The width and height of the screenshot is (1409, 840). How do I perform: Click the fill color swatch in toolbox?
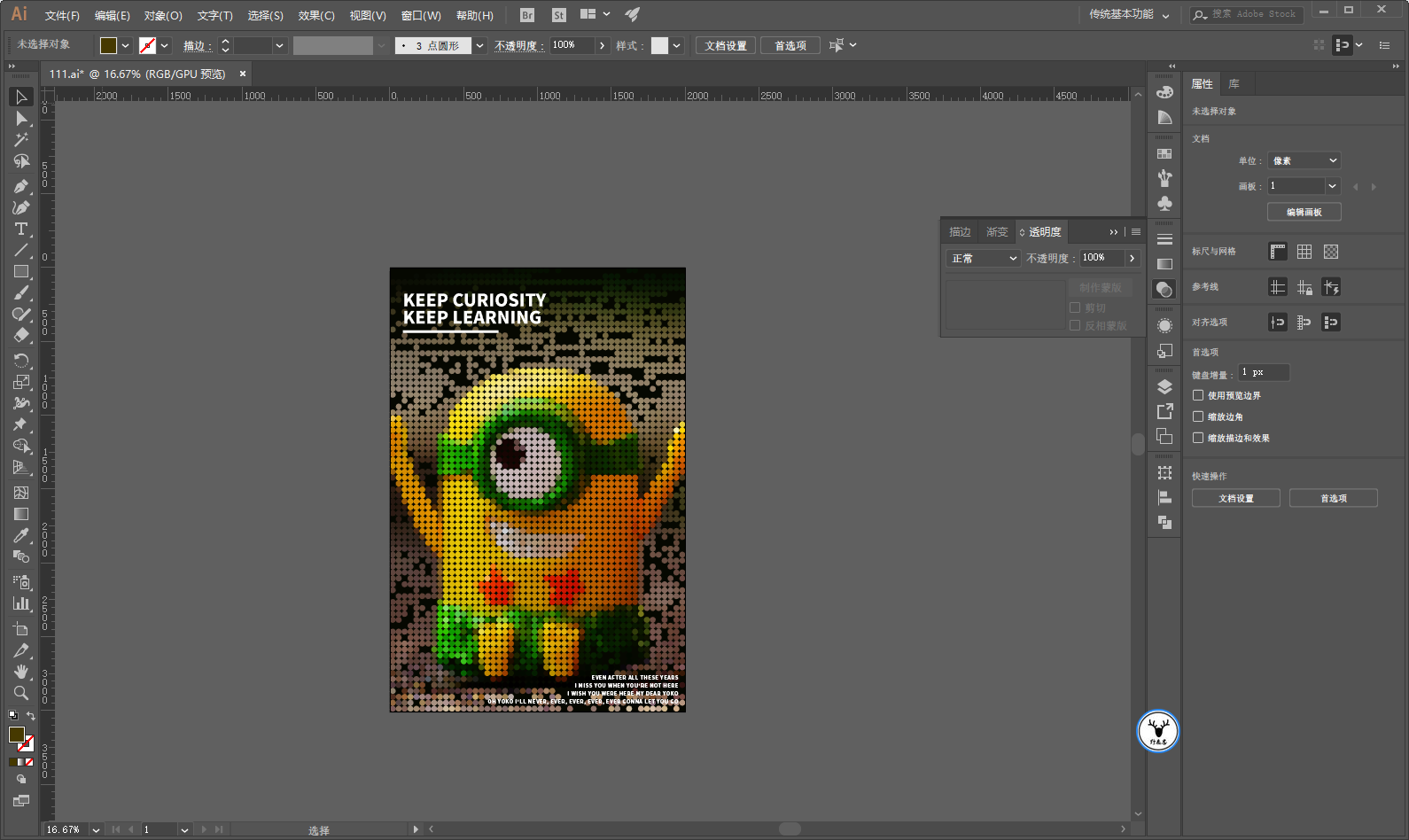click(x=16, y=735)
